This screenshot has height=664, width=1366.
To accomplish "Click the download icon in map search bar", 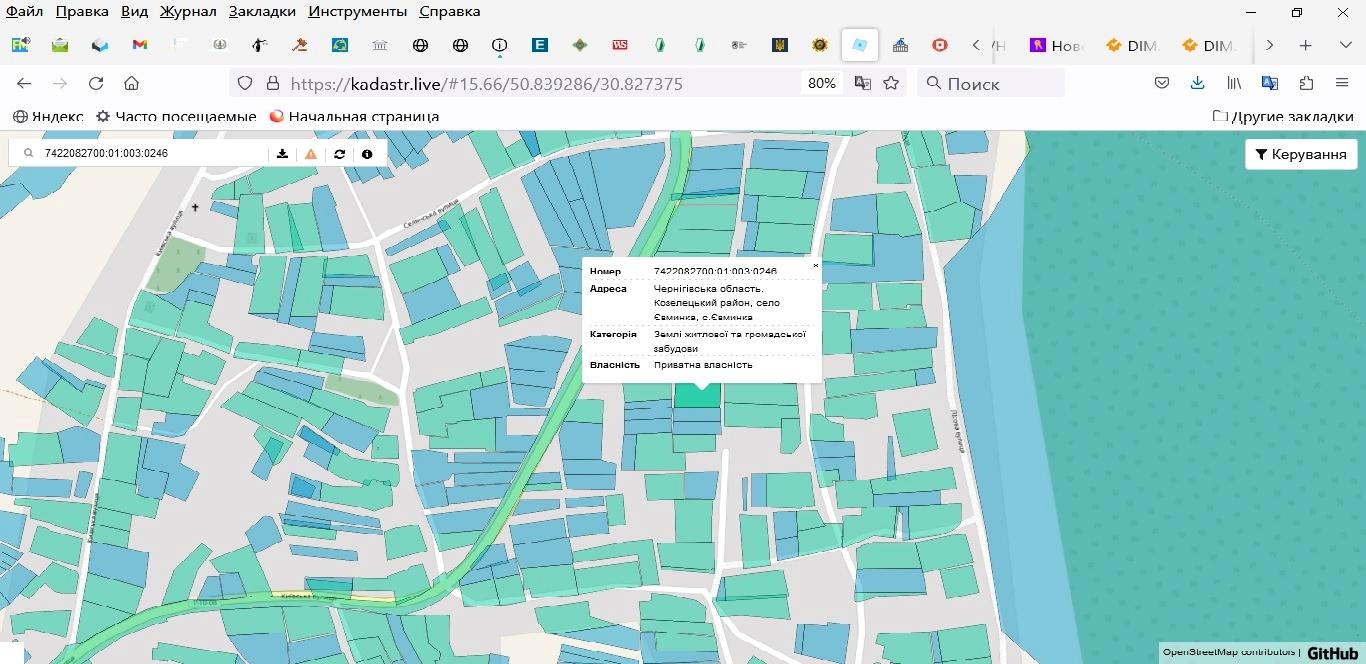I will point(283,154).
